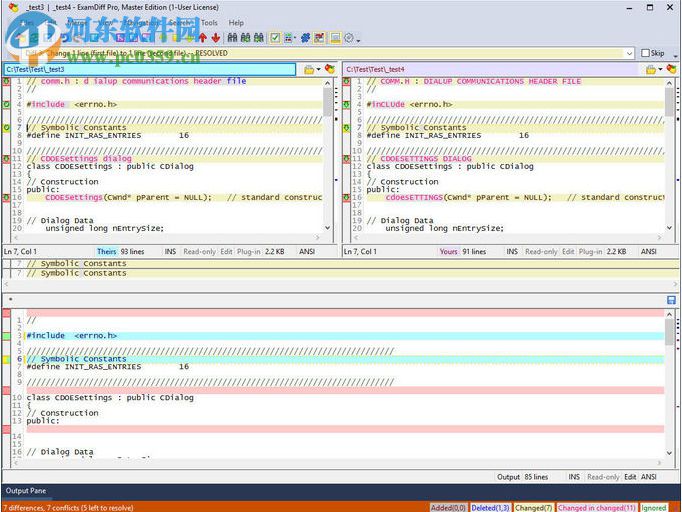Open the folder browse icon for the left file
The height and width of the screenshot is (512, 682).
[308, 70]
